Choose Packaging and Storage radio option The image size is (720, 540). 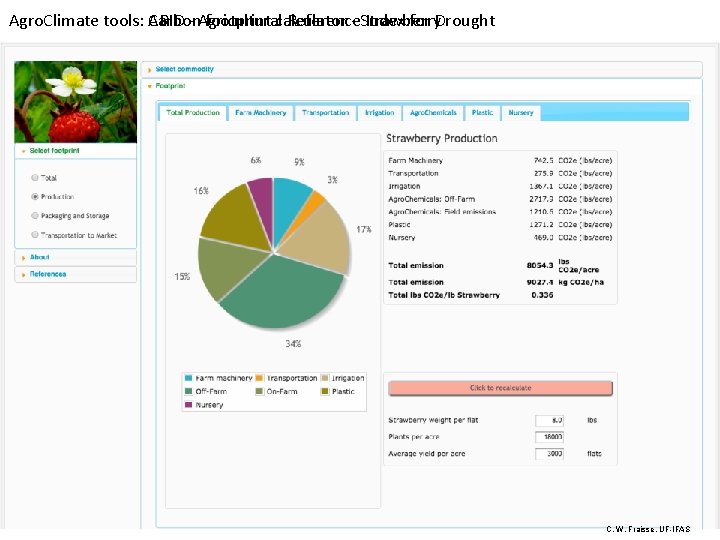(35, 215)
